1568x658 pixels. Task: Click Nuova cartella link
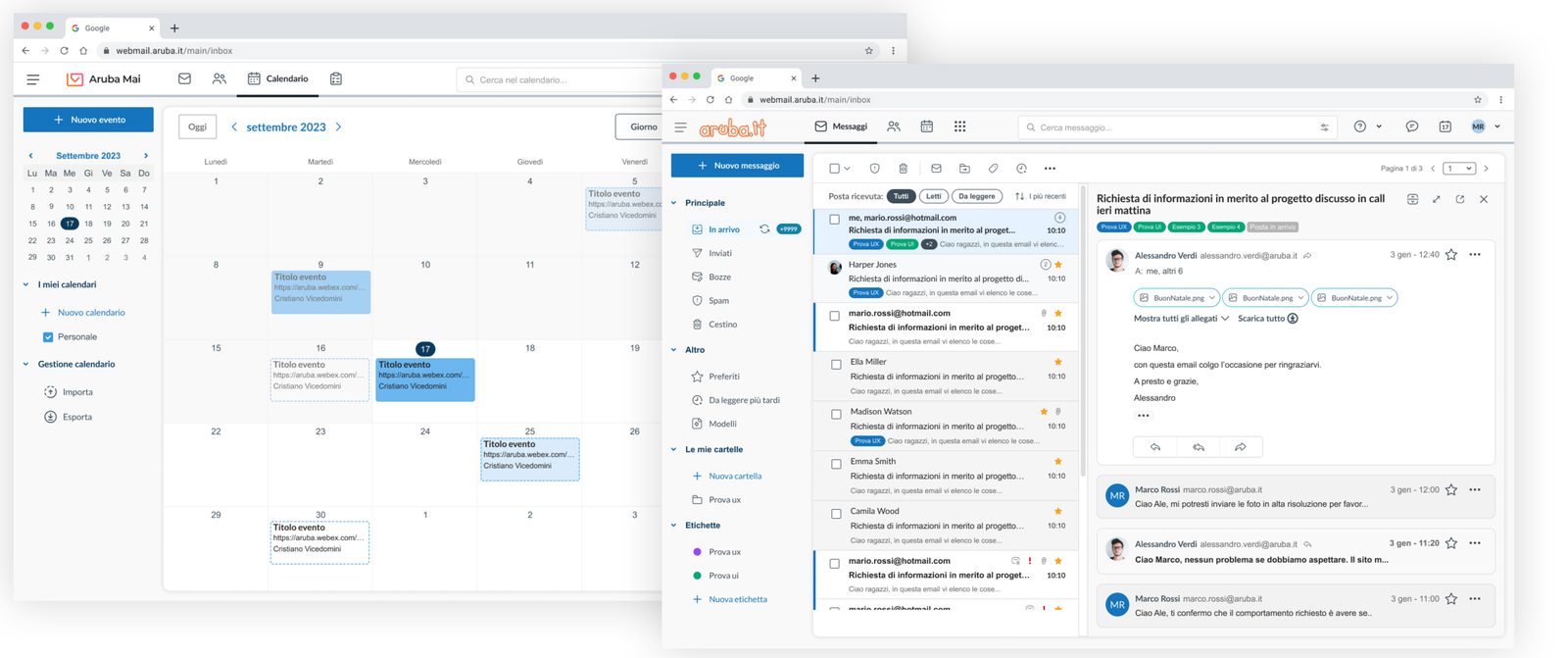735,476
